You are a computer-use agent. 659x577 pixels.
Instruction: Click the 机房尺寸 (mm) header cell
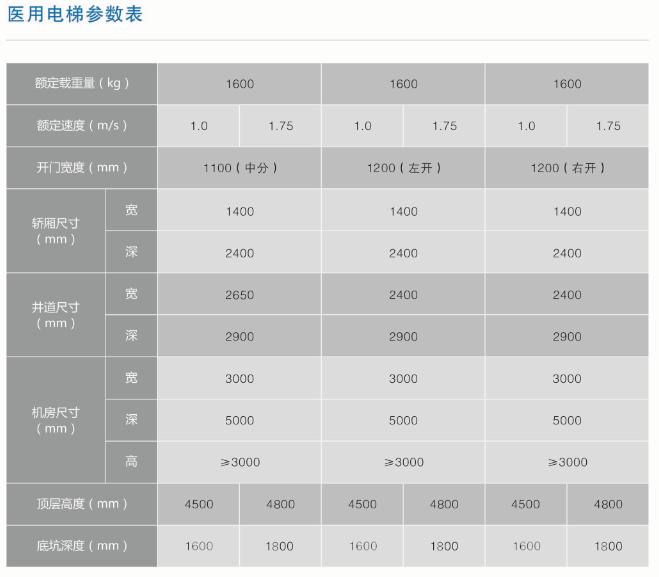56,420
